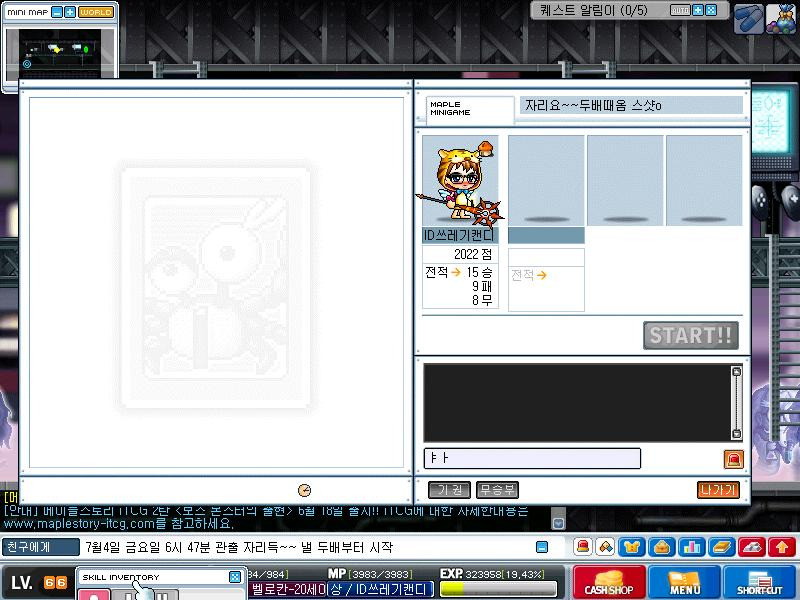This screenshot has width=800, height=600.
Task: Click the main chat text input line
Action: [306, 547]
